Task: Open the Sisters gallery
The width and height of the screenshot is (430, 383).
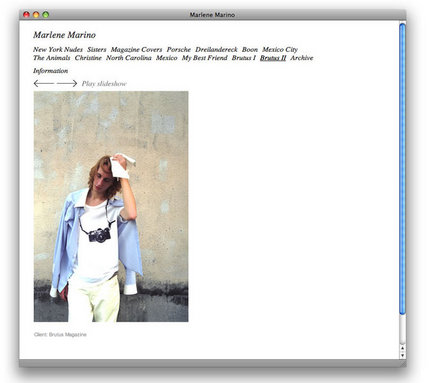Action: click(97, 49)
